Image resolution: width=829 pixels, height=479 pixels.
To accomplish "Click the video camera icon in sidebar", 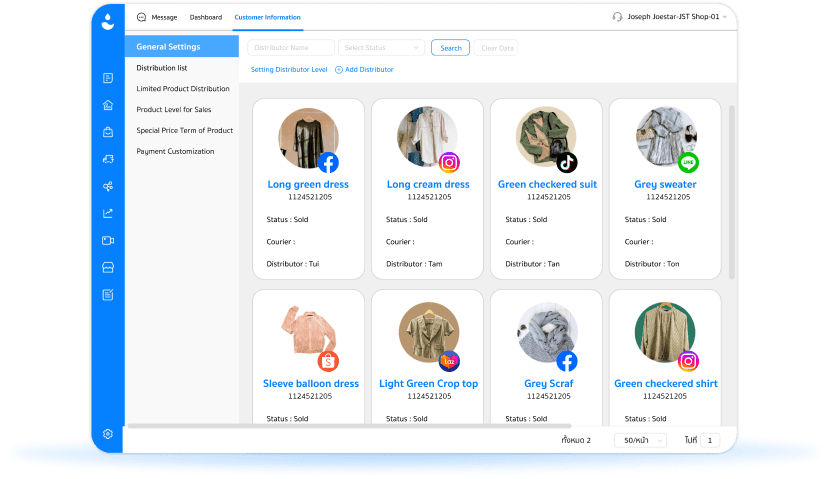I will tap(107, 240).
